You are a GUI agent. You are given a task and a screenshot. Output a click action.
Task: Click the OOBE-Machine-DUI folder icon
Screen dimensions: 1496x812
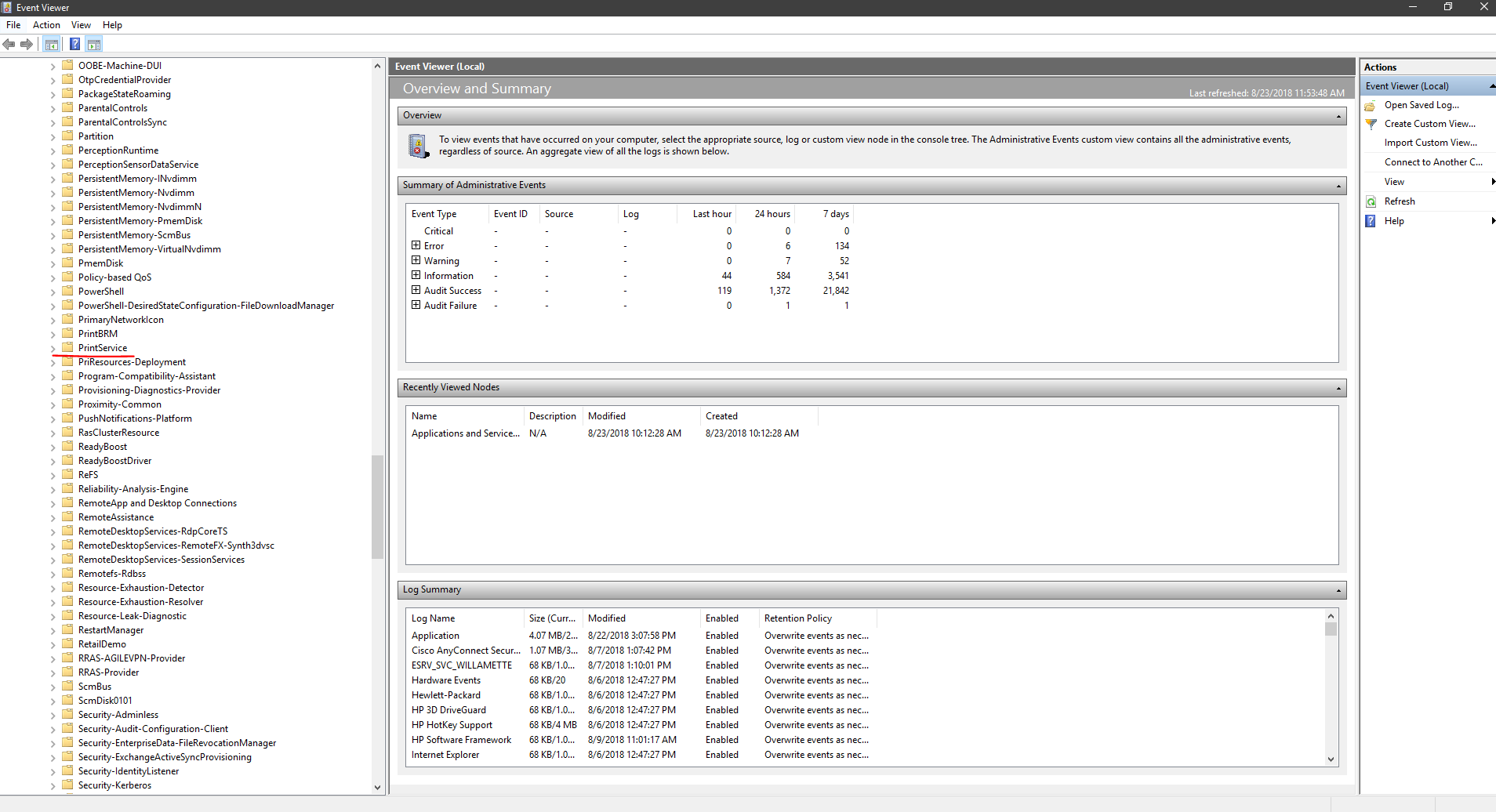(x=68, y=65)
